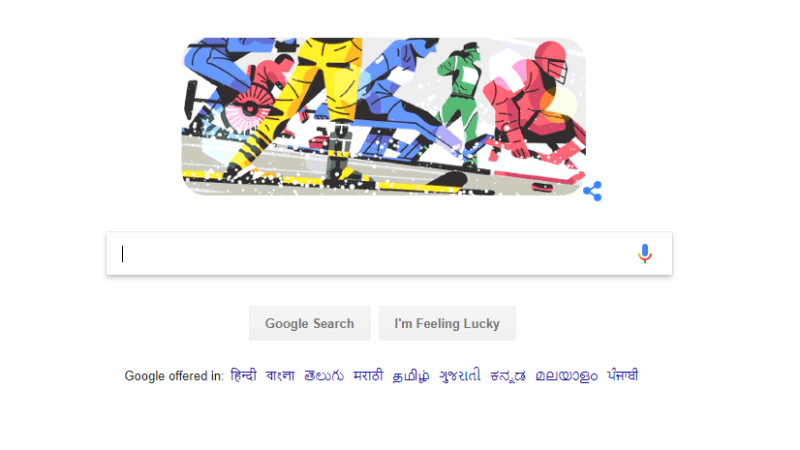Viewport: 800px width, 450px height.
Task: Switch Google to हिन्दी language
Action: [x=243, y=376]
